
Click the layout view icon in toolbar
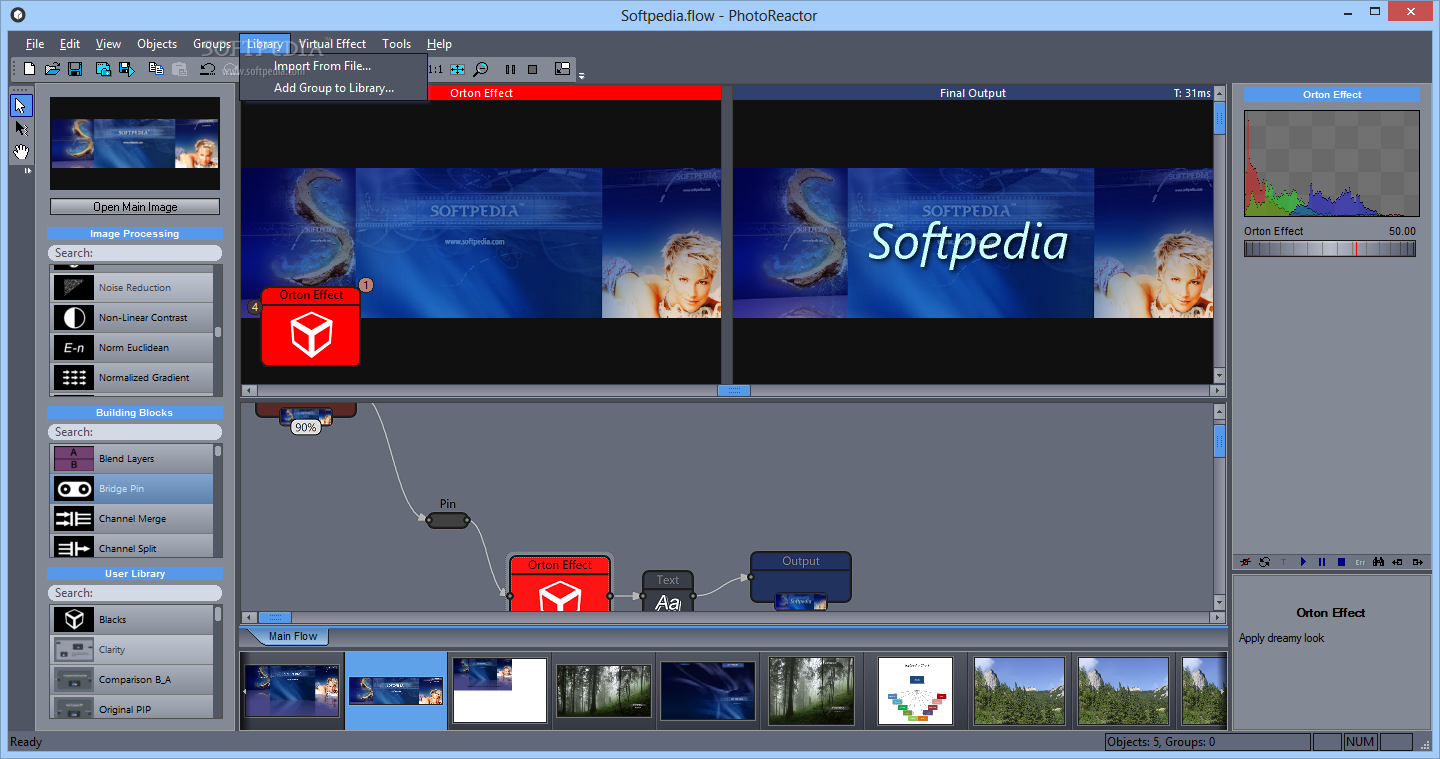coord(563,69)
